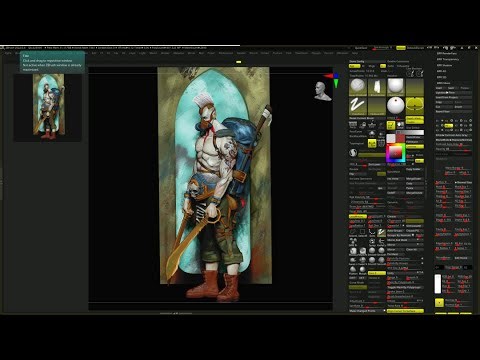480x360 pixels.
Task: Select the SelectRect dashed square icon
Action: tap(362, 232)
